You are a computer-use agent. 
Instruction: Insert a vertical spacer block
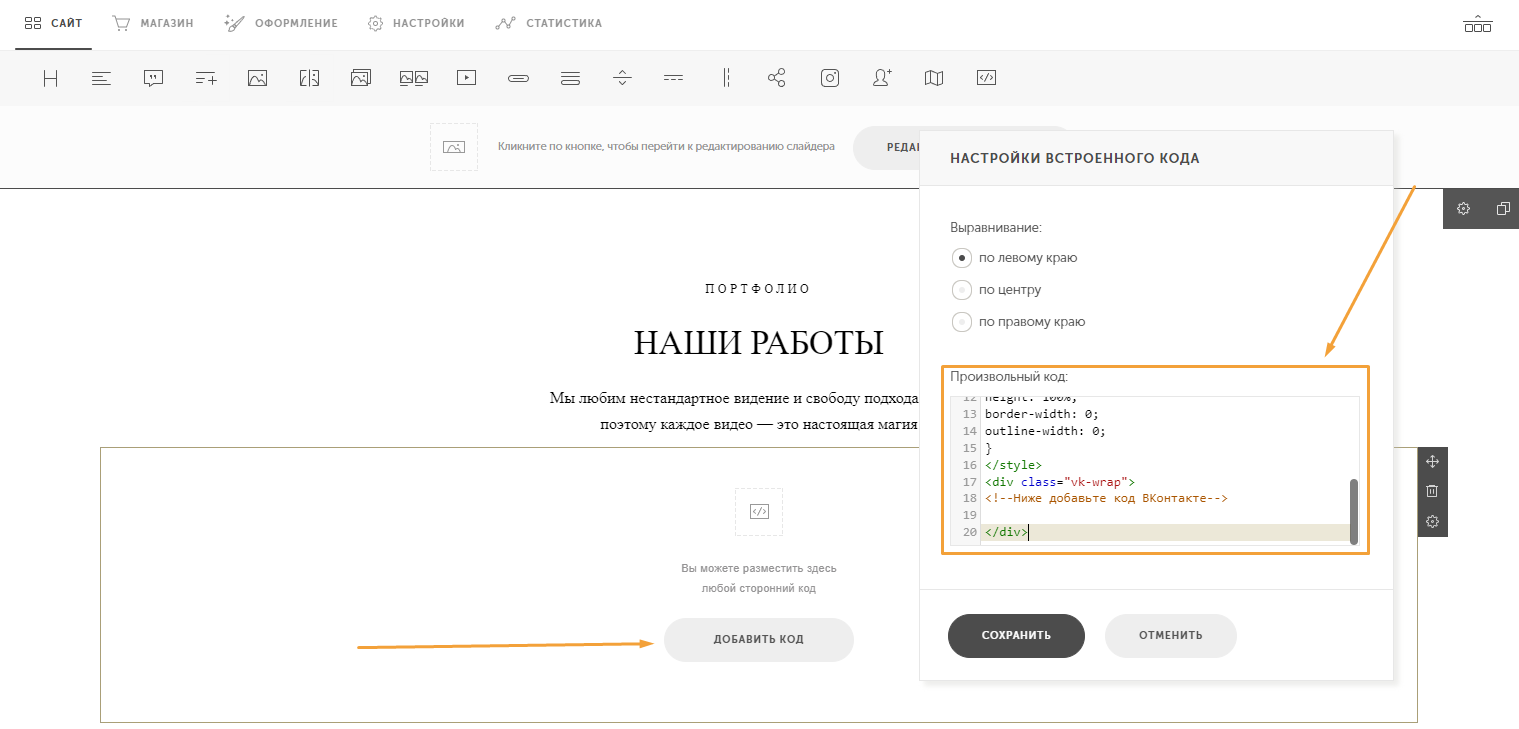[x=622, y=78]
